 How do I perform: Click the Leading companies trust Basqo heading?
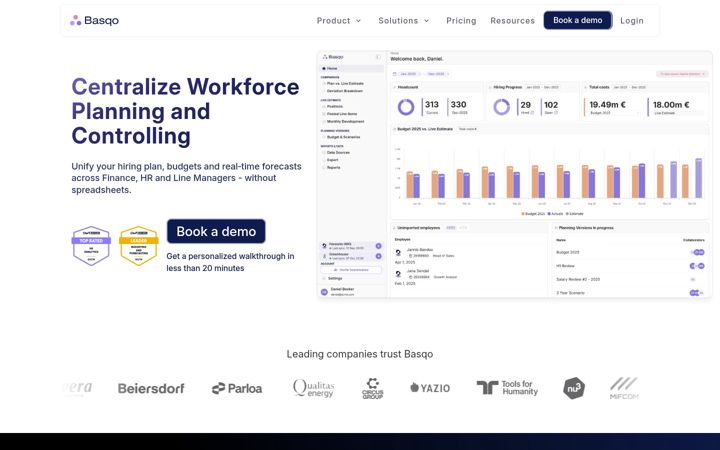click(360, 354)
